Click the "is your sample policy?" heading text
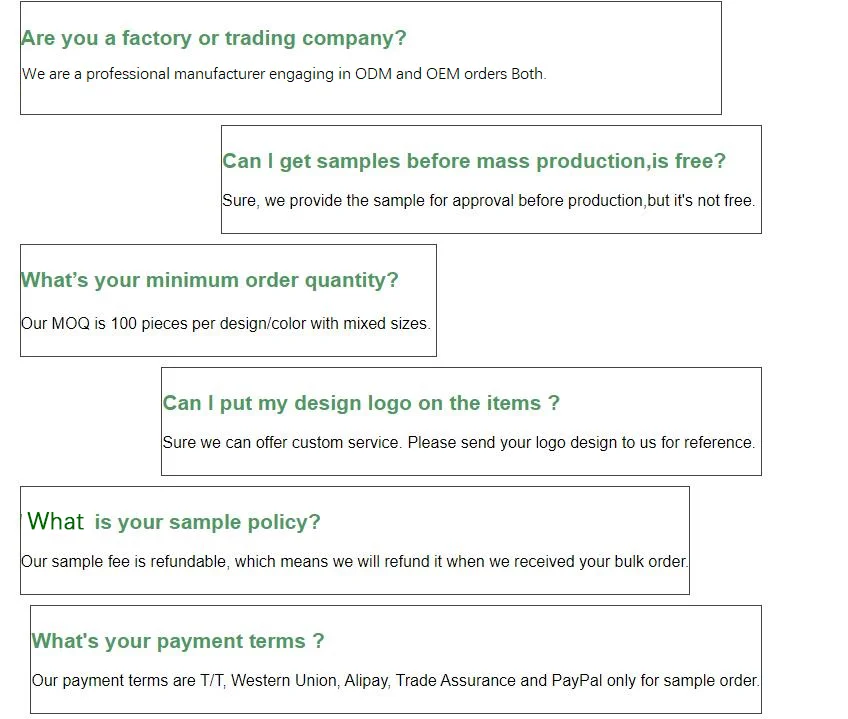 [207, 522]
